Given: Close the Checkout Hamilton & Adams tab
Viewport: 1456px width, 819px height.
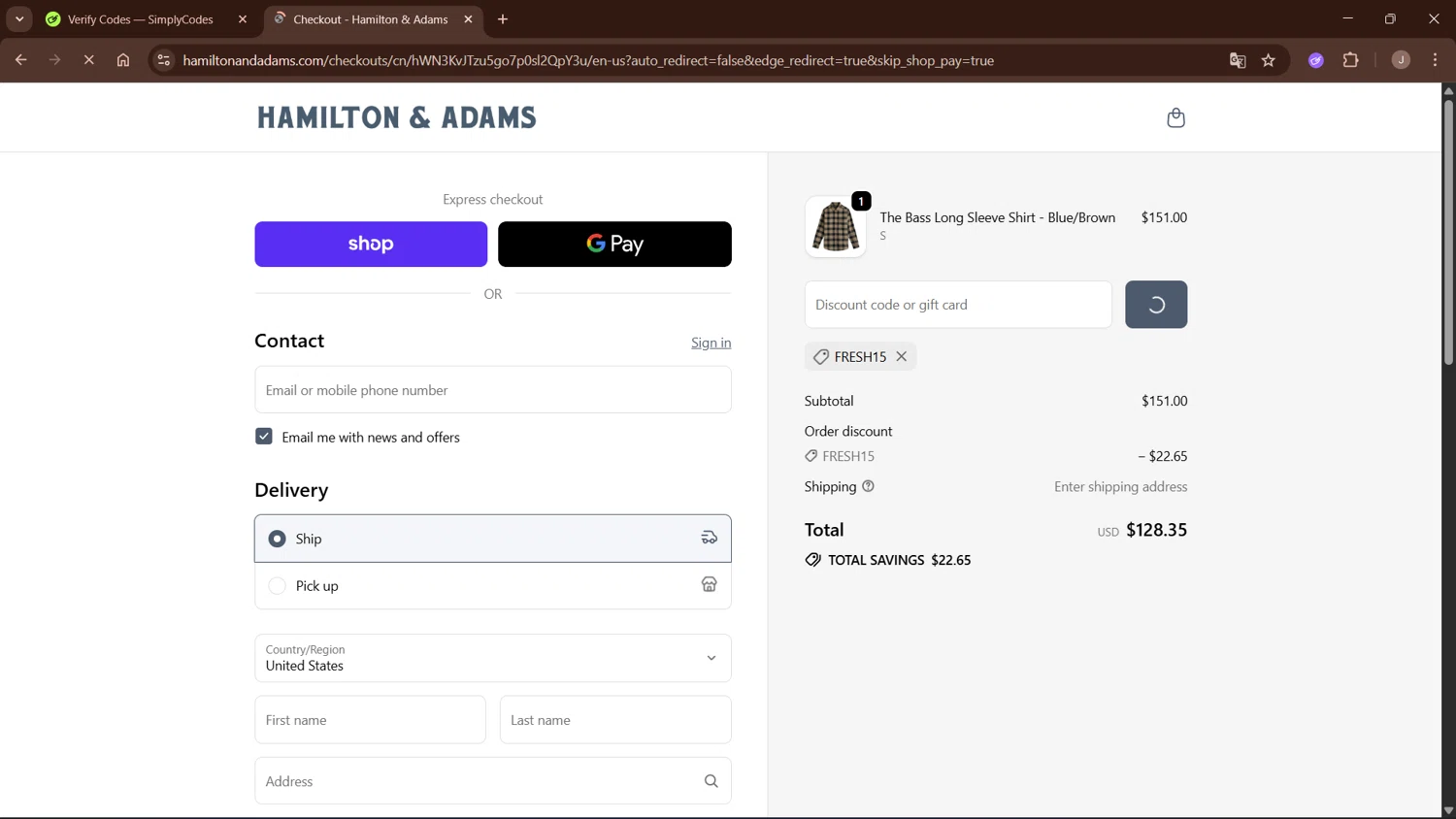Looking at the screenshot, I should pos(468,19).
